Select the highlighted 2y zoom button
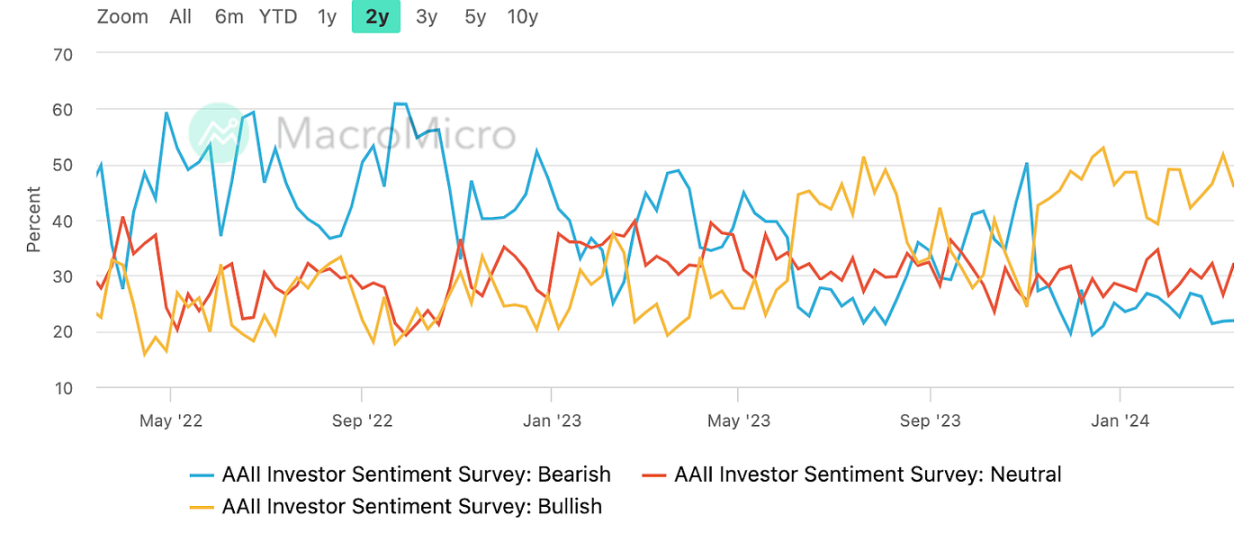The width and height of the screenshot is (1260, 533). (x=376, y=16)
